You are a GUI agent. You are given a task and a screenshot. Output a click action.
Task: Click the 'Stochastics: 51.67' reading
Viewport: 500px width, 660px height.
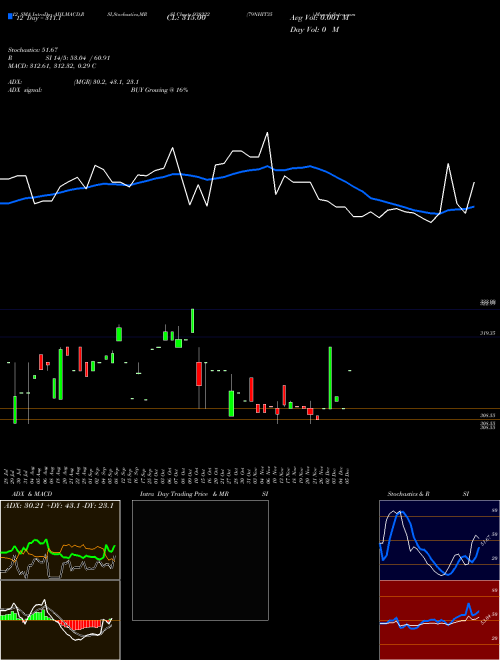[33, 50]
